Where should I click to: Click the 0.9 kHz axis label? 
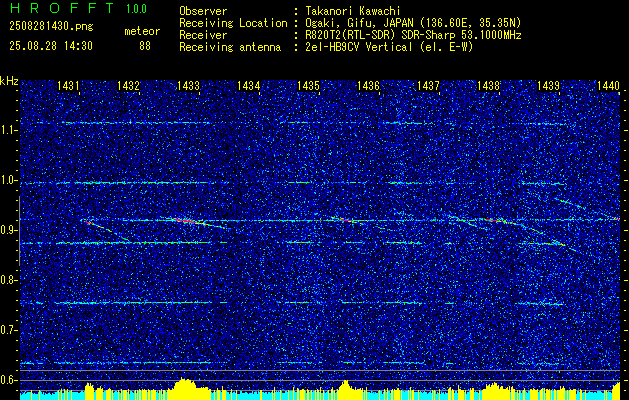pyautogui.click(x=8, y=230)
